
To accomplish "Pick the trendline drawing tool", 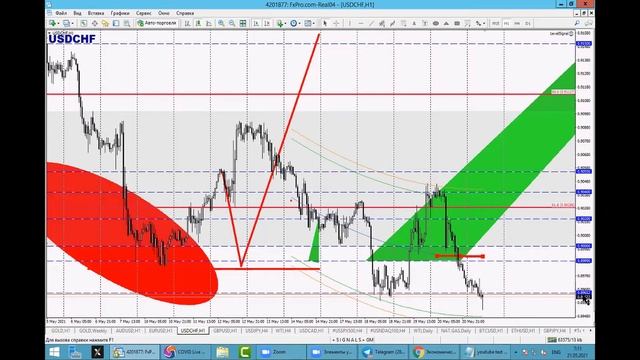I will click(x=371, y=23).
